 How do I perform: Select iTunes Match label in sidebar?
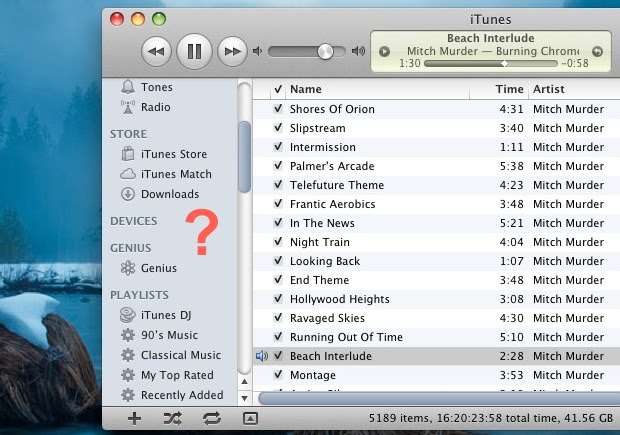(176, 174)
